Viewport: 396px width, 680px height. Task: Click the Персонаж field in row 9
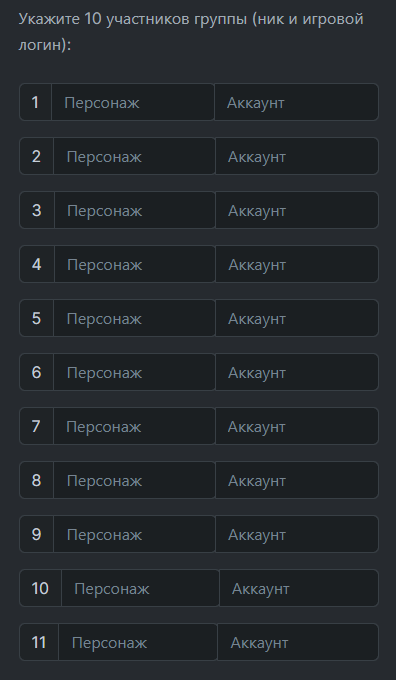134,534
